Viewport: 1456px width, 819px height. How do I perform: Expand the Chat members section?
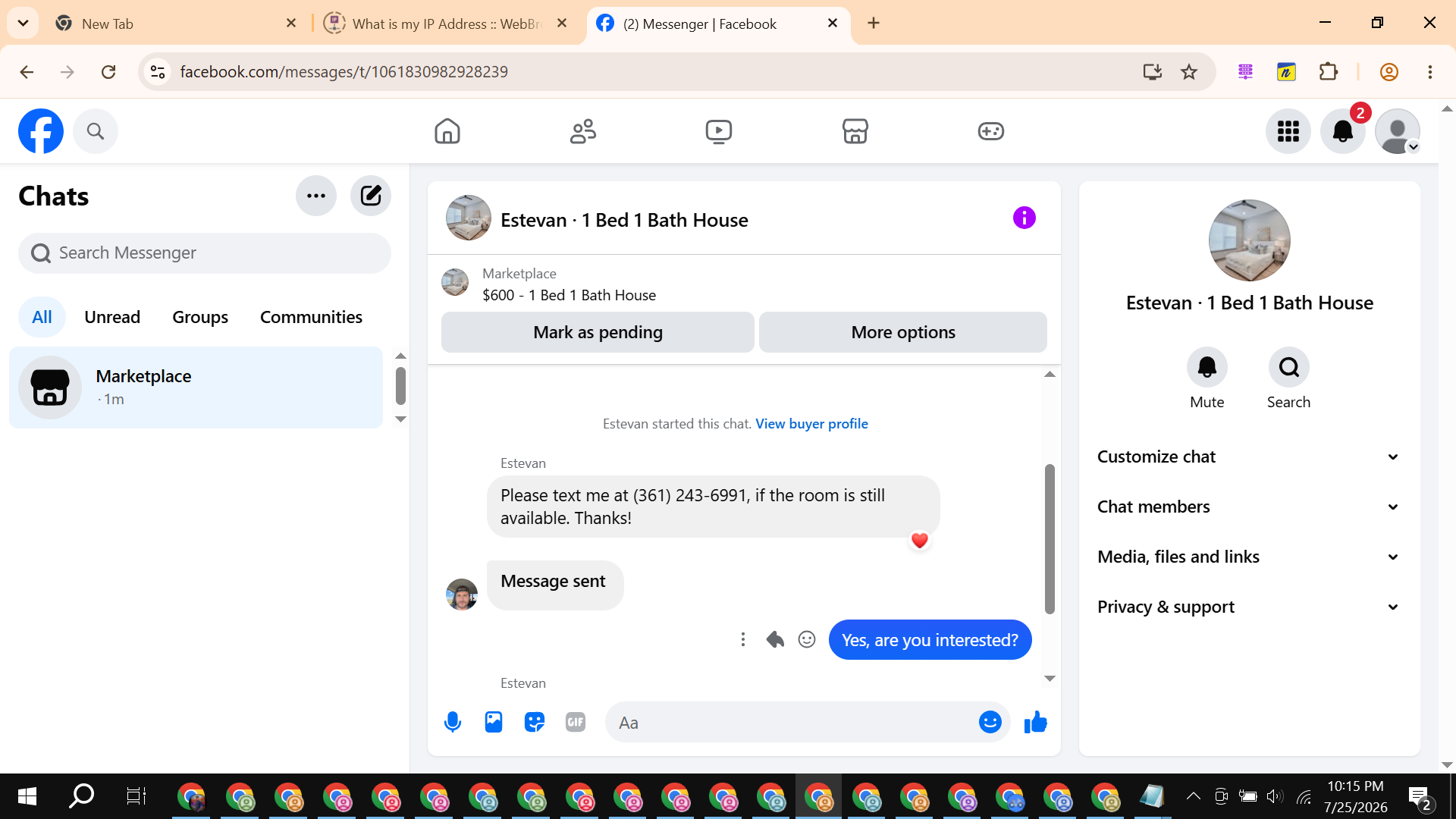pos(1248,507)
